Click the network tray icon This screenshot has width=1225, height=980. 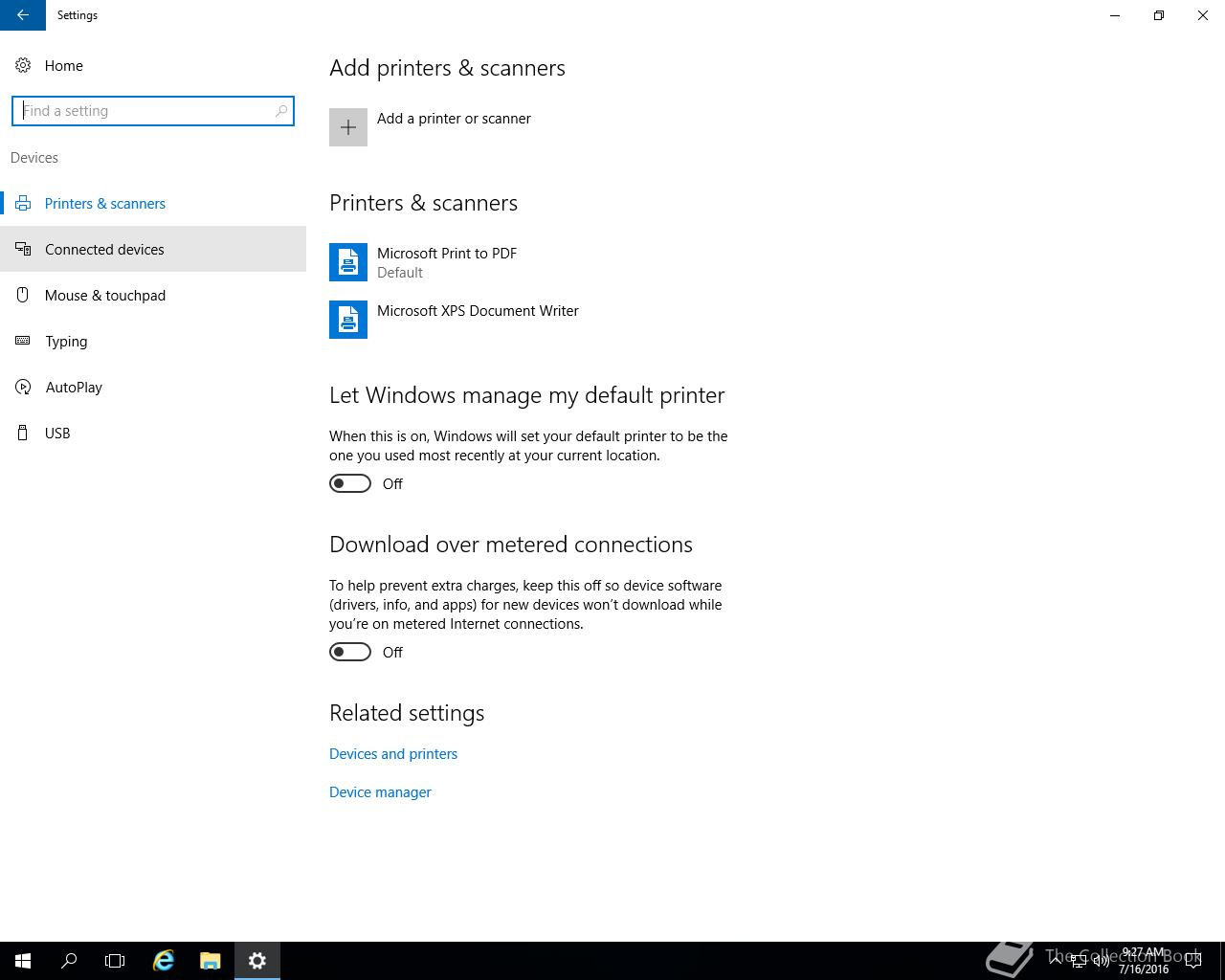[x=1078, y=961]
